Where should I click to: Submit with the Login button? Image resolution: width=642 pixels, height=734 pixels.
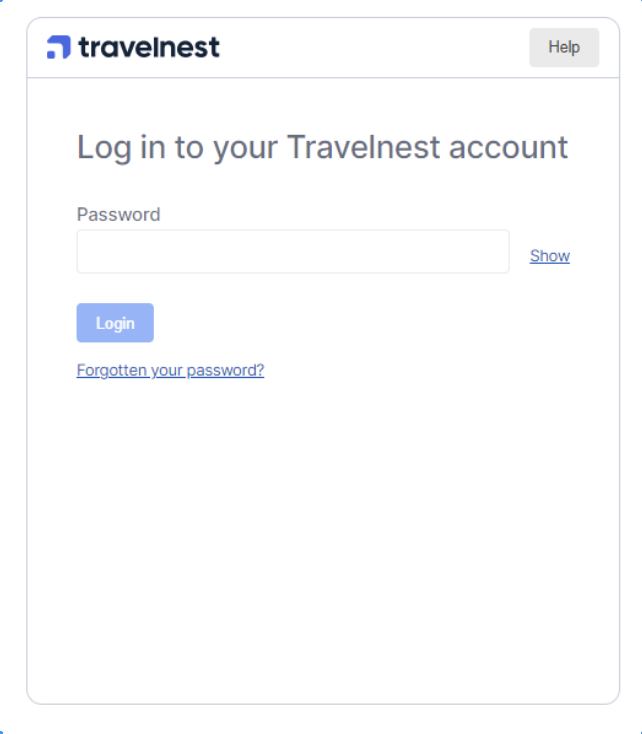click(115, 323)
